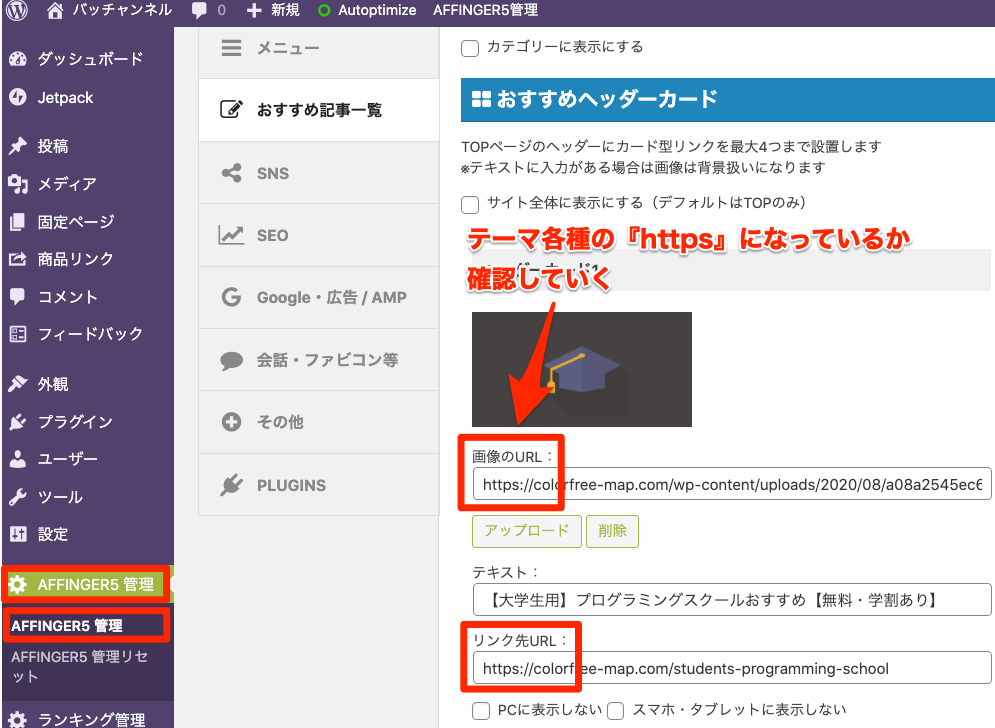
Task: Click the home icon beside バッチャンネル
Action: tap(55, 10)
